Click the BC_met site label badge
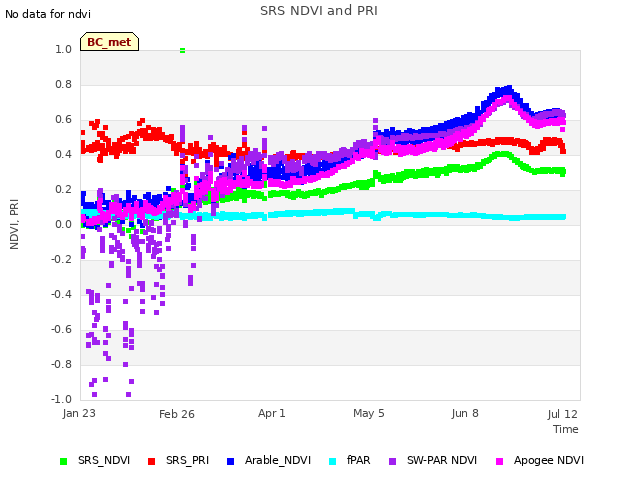Viewport: 640px width, 480px height. [109, 42]
